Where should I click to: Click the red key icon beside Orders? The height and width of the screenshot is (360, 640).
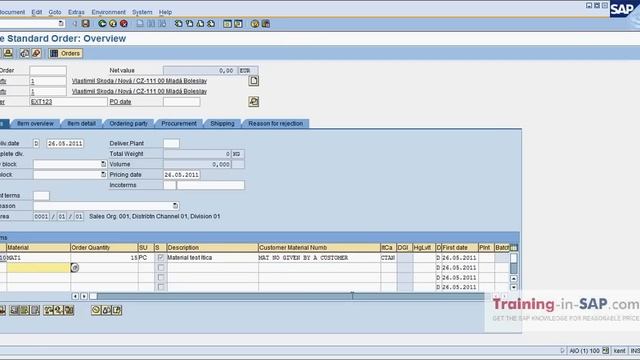(36, 53)
